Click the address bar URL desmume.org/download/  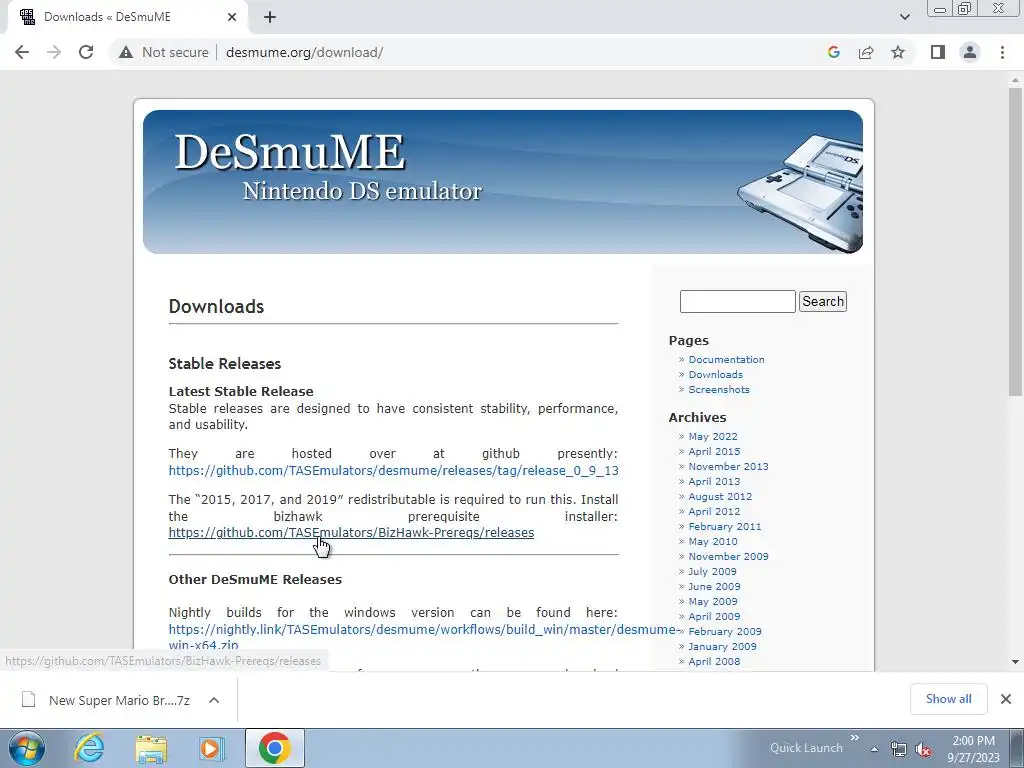click(x=304, y=52)
